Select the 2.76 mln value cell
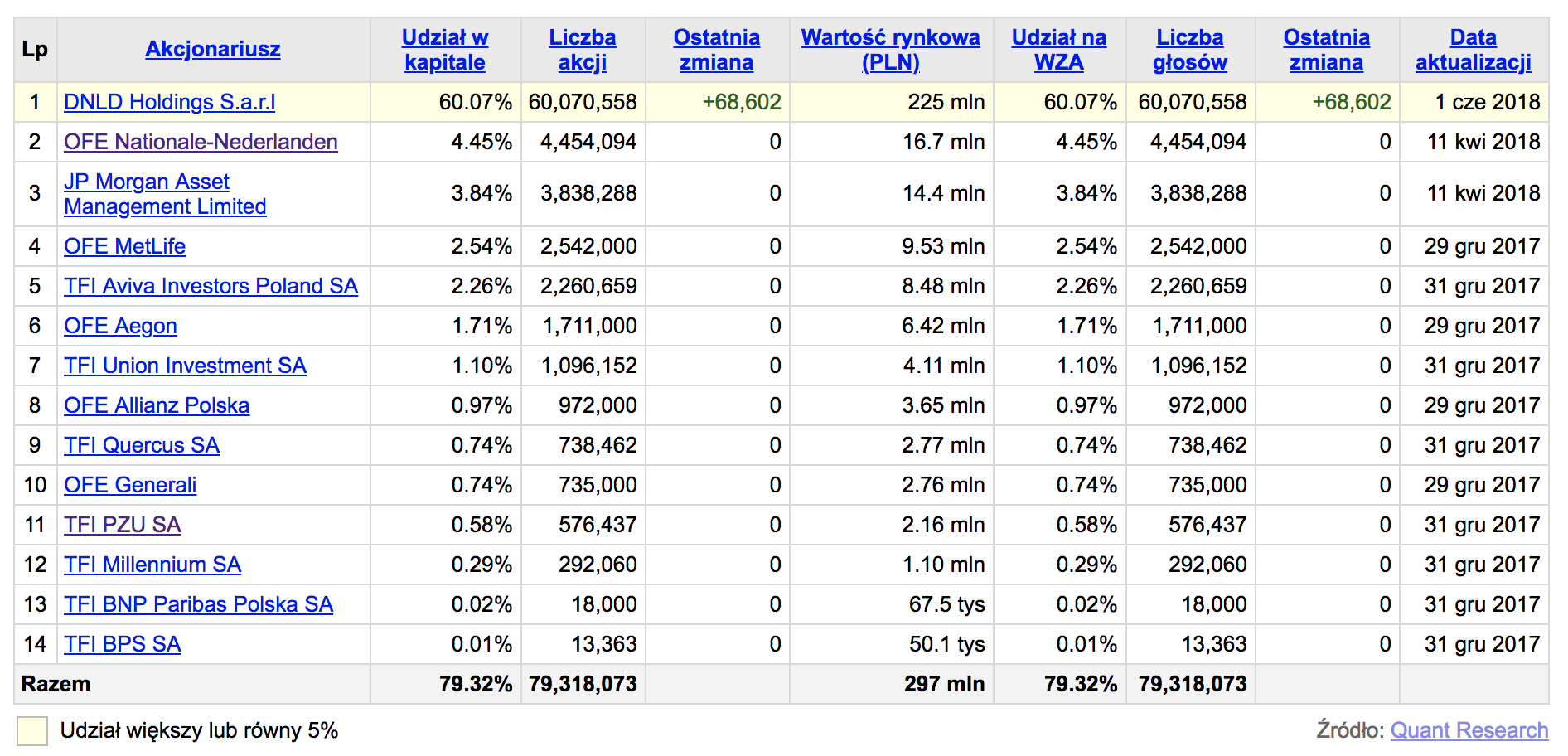 [892, 485]
